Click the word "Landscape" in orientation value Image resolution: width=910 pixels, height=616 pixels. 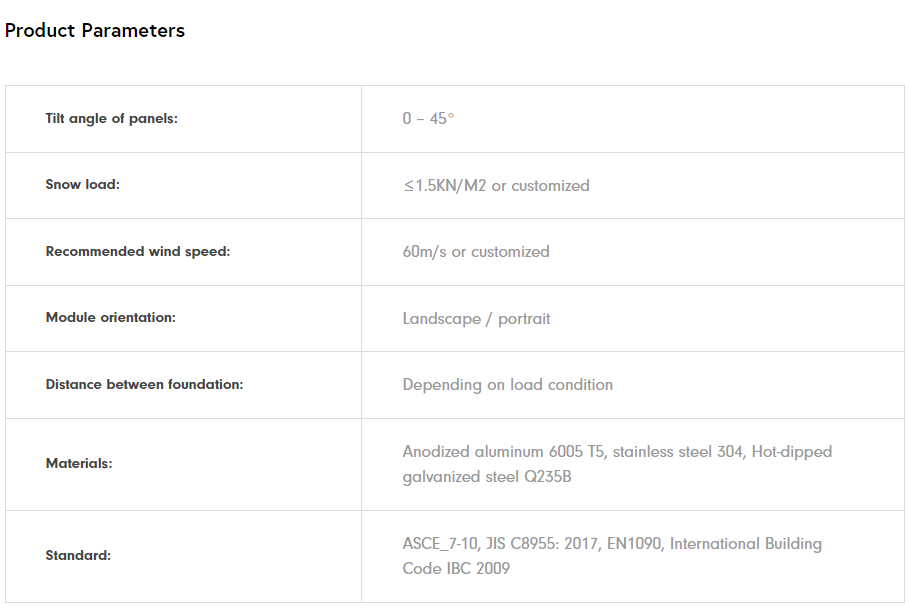pos(441,319)
